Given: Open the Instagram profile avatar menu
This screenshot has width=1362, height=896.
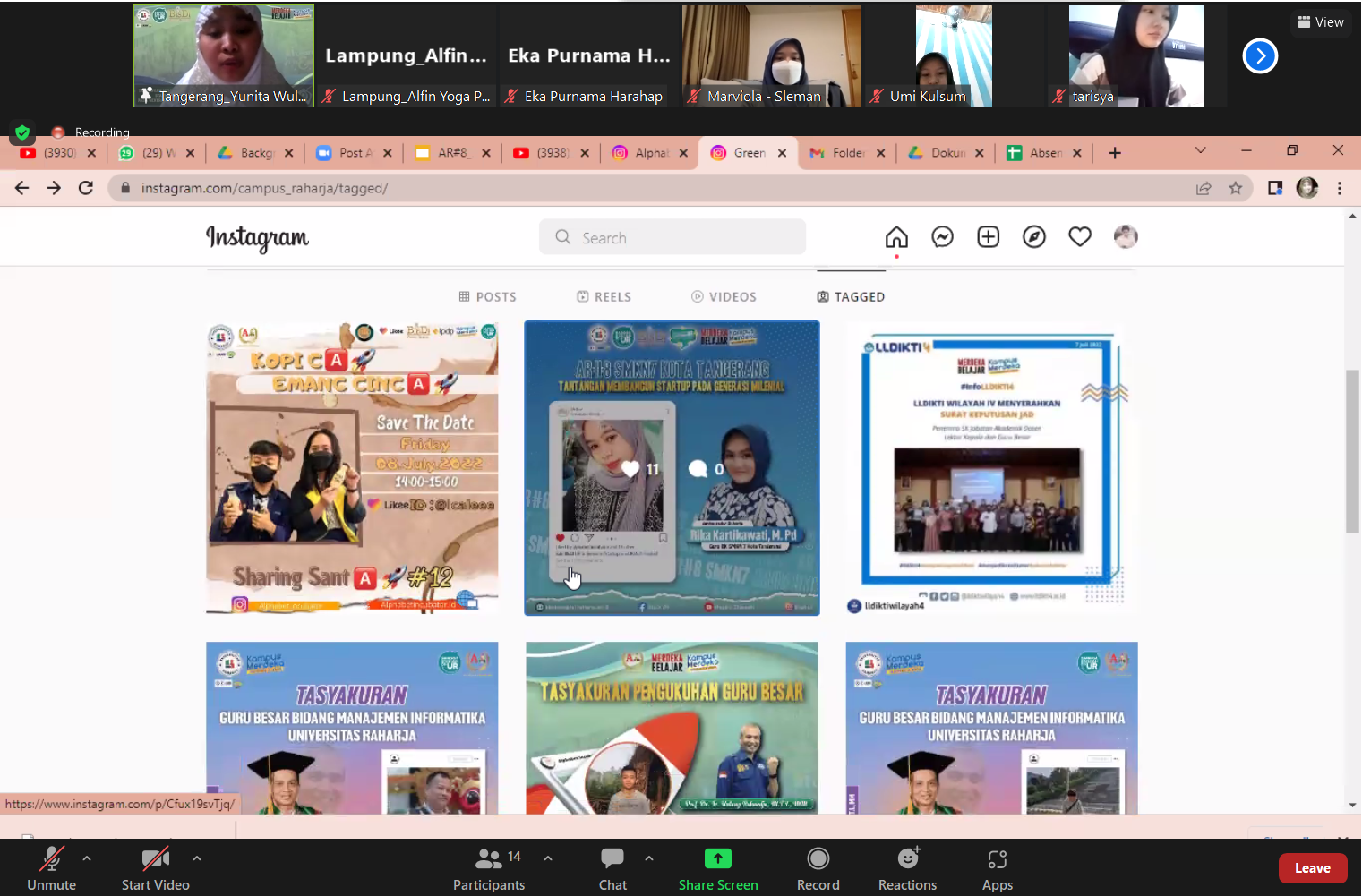Looking at the screenshot, I should (x=1126, y=237).
